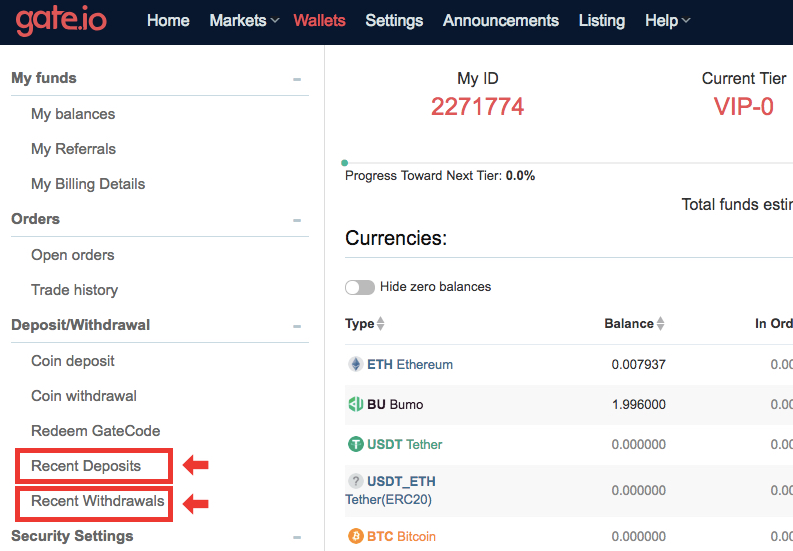
Task: Open Redeem GateCode
Action: click(96, 431)
